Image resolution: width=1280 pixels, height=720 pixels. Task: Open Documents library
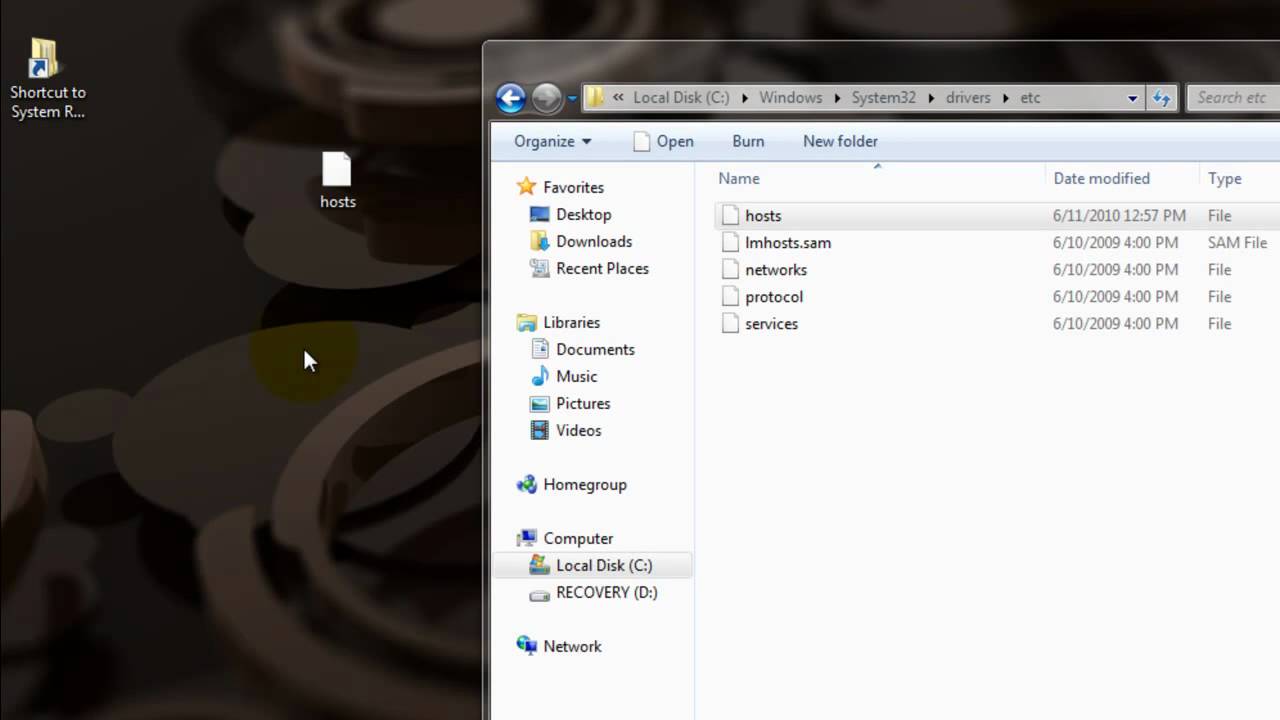(595, 349)
